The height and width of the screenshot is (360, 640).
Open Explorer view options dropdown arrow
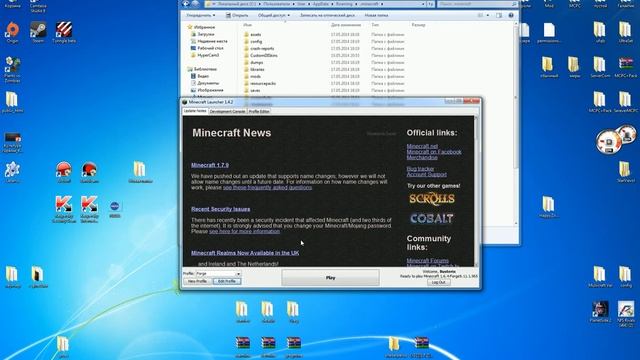click(488, 15)
